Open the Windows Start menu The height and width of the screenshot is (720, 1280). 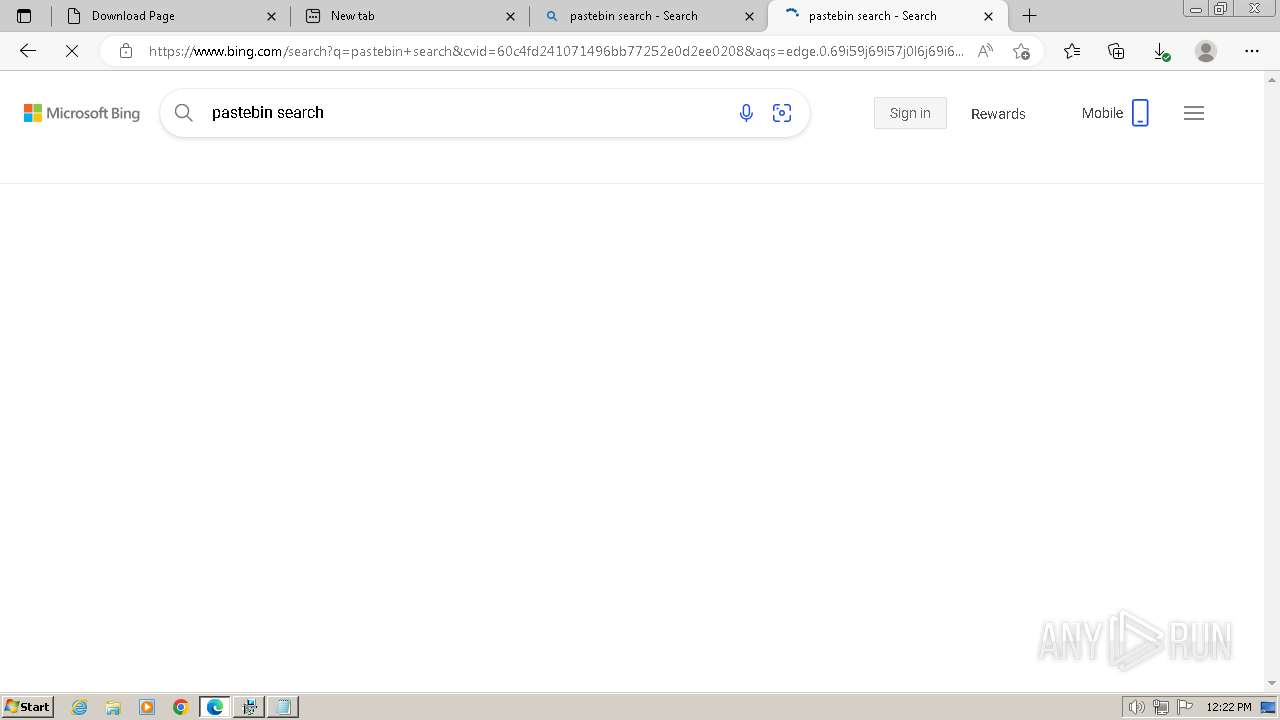(27, 707)
